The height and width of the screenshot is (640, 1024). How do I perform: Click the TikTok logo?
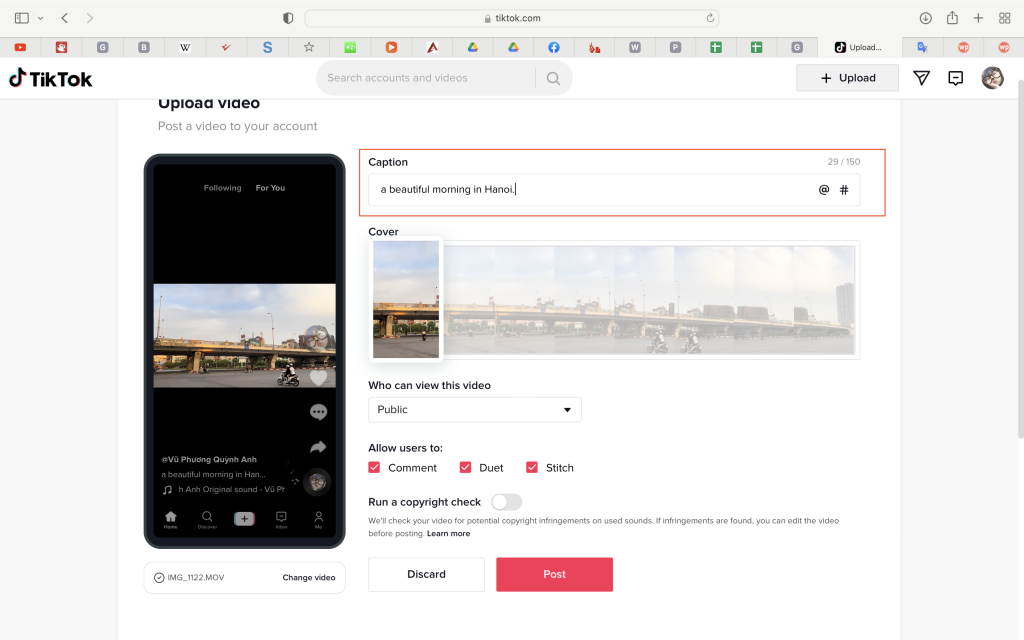(50, 78)
